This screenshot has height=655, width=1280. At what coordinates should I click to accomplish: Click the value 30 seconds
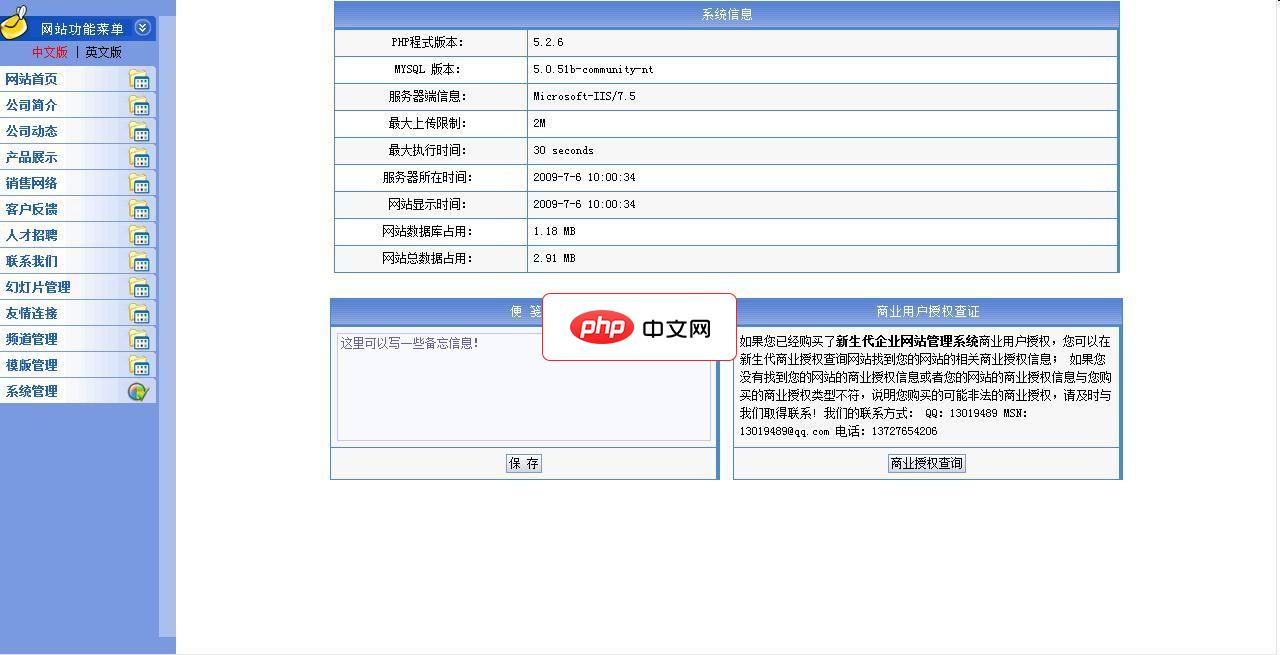point(563,151)
